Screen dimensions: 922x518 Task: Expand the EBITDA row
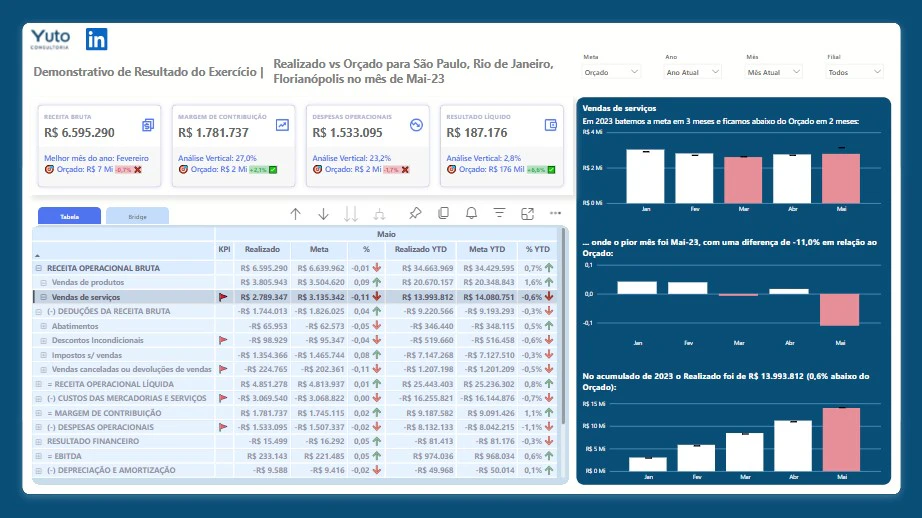[x=39, y=456]
